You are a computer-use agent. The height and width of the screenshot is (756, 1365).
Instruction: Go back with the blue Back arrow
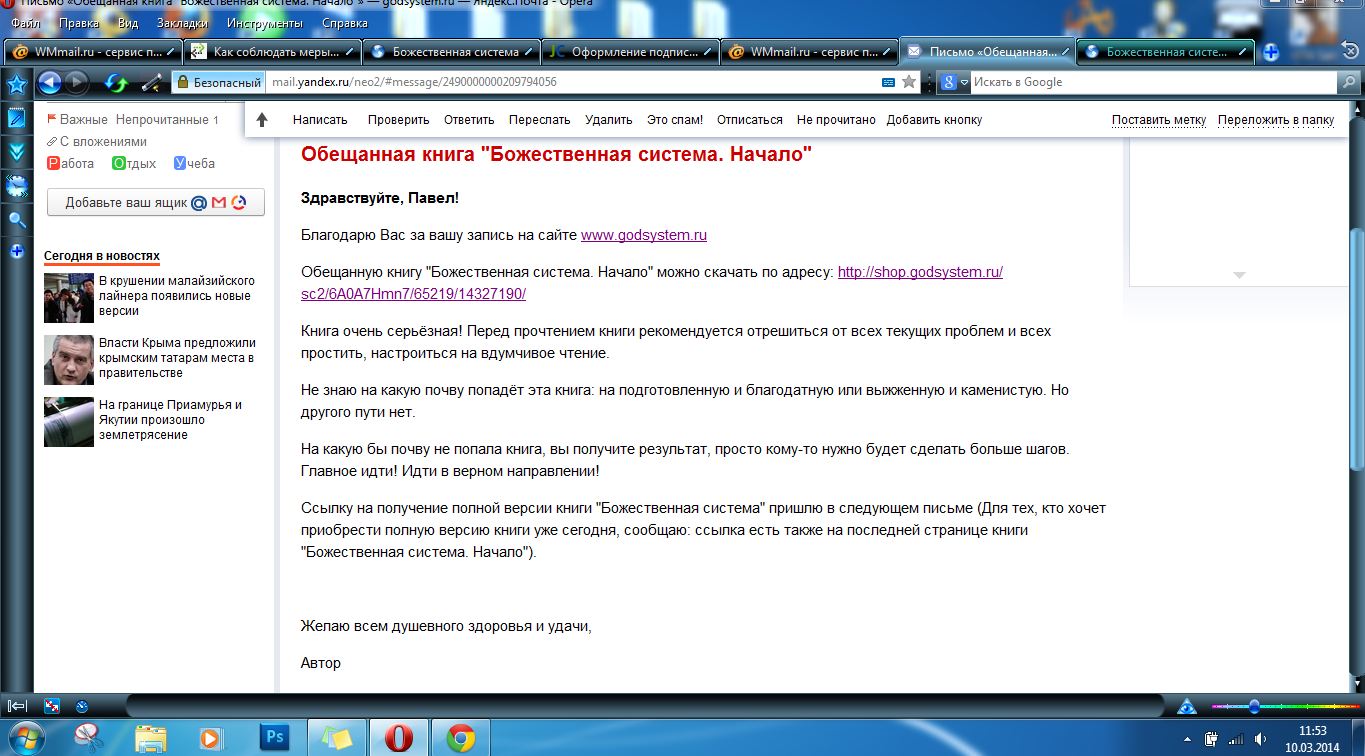pyautogui.click(x=49, y=82)
